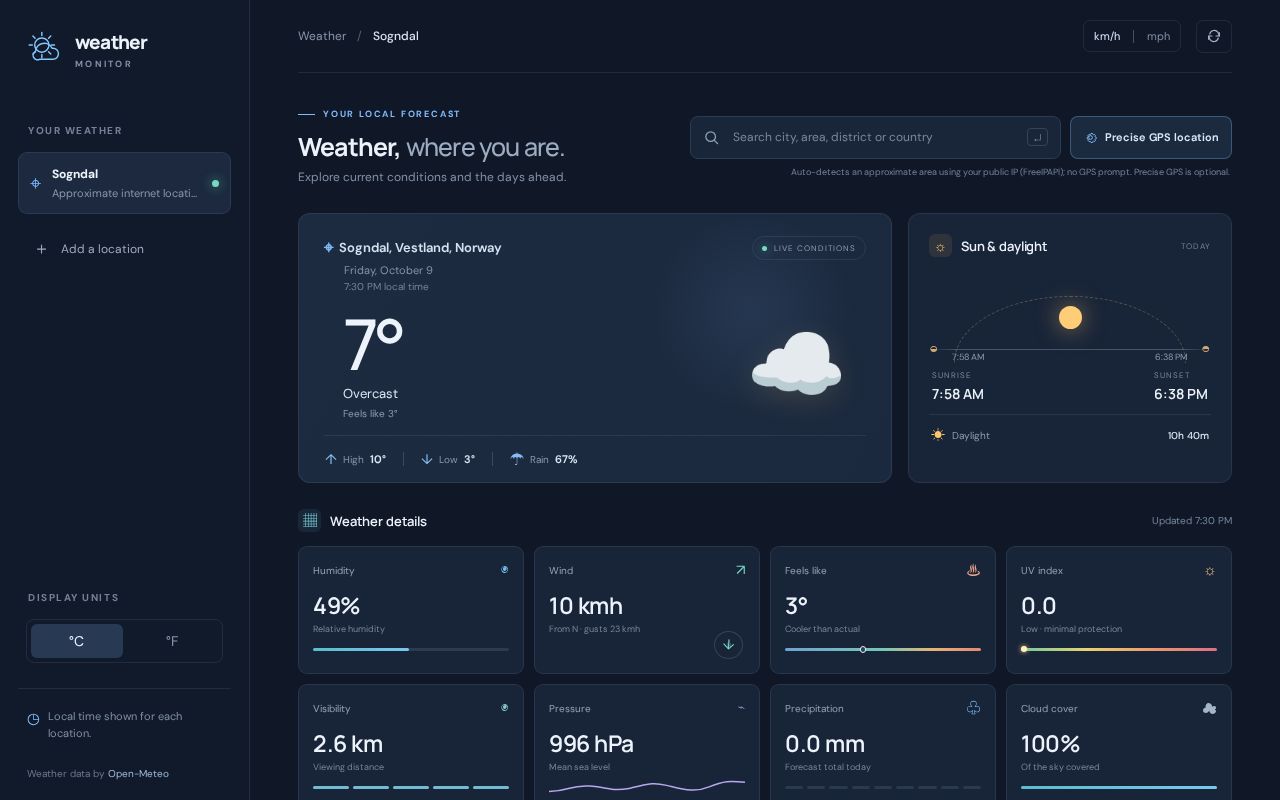1280x800 pixels.
Task: Click the Visibility card
Action: tap(411, 742)
